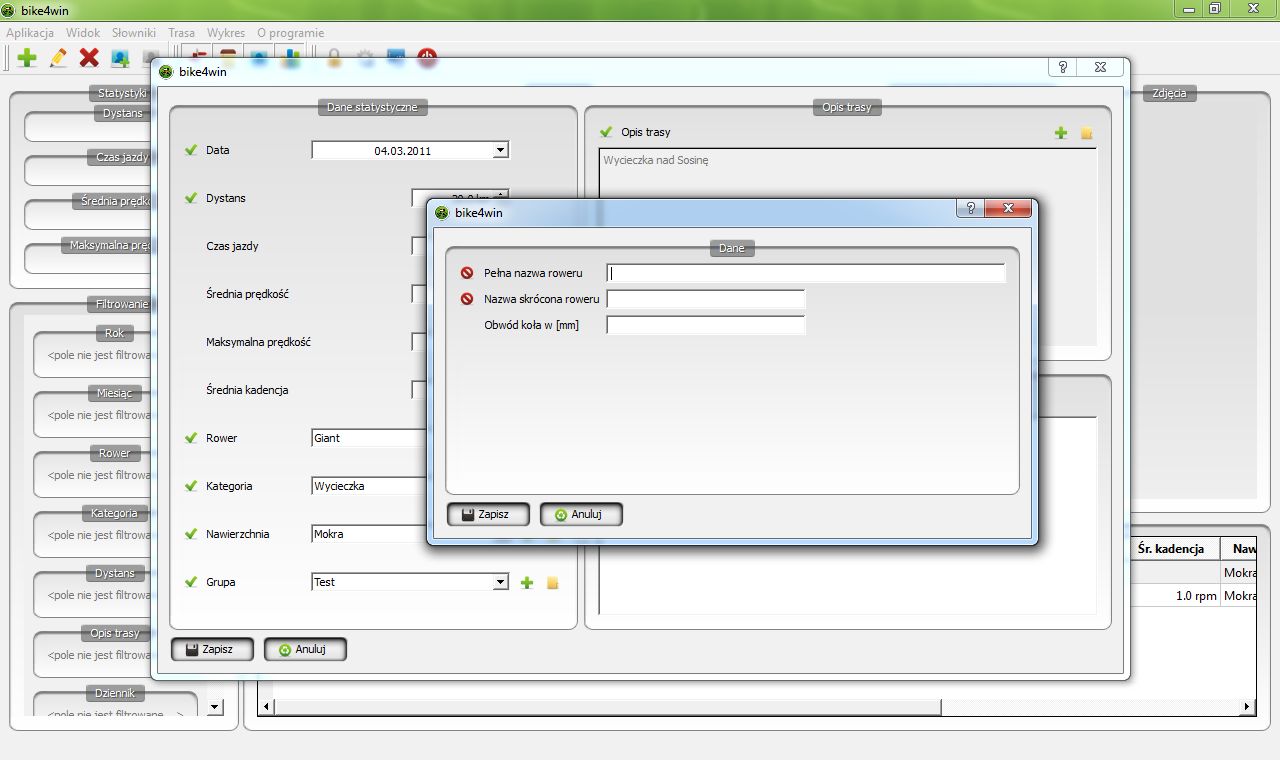The height and width of the screenshot is (760, 1280).
Task: Click Zapisz in the bike data dialog
Action: (488, 514)
